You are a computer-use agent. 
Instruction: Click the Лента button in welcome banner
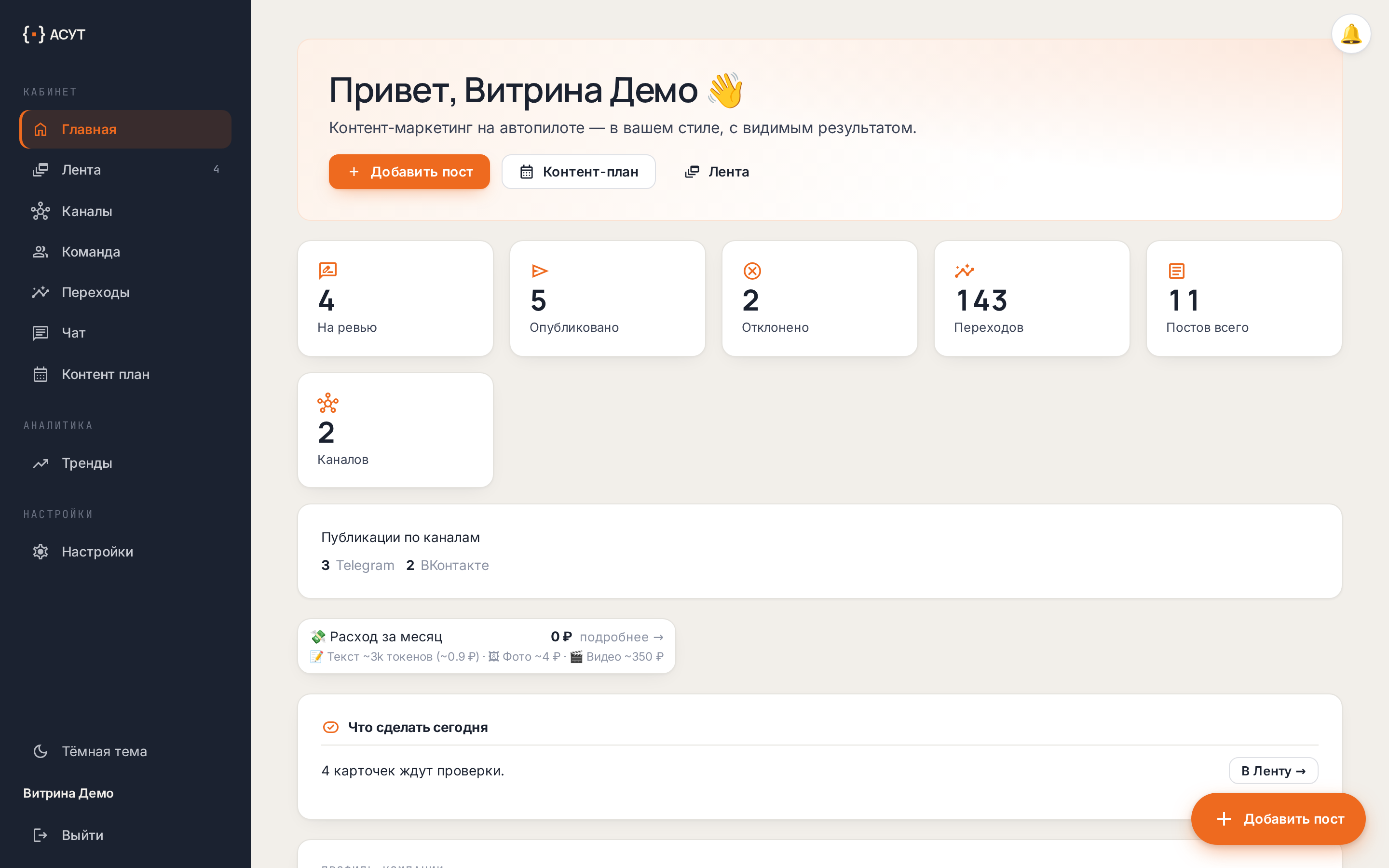click(x=717, y=172)
